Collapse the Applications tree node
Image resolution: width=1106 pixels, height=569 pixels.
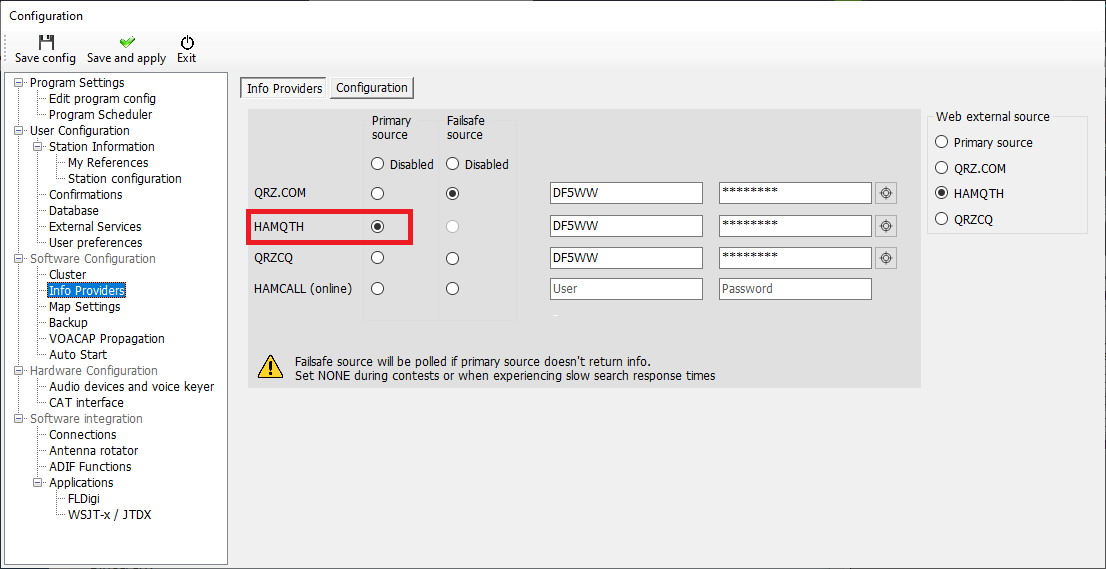pyautogui.click(x=38, y=483)
